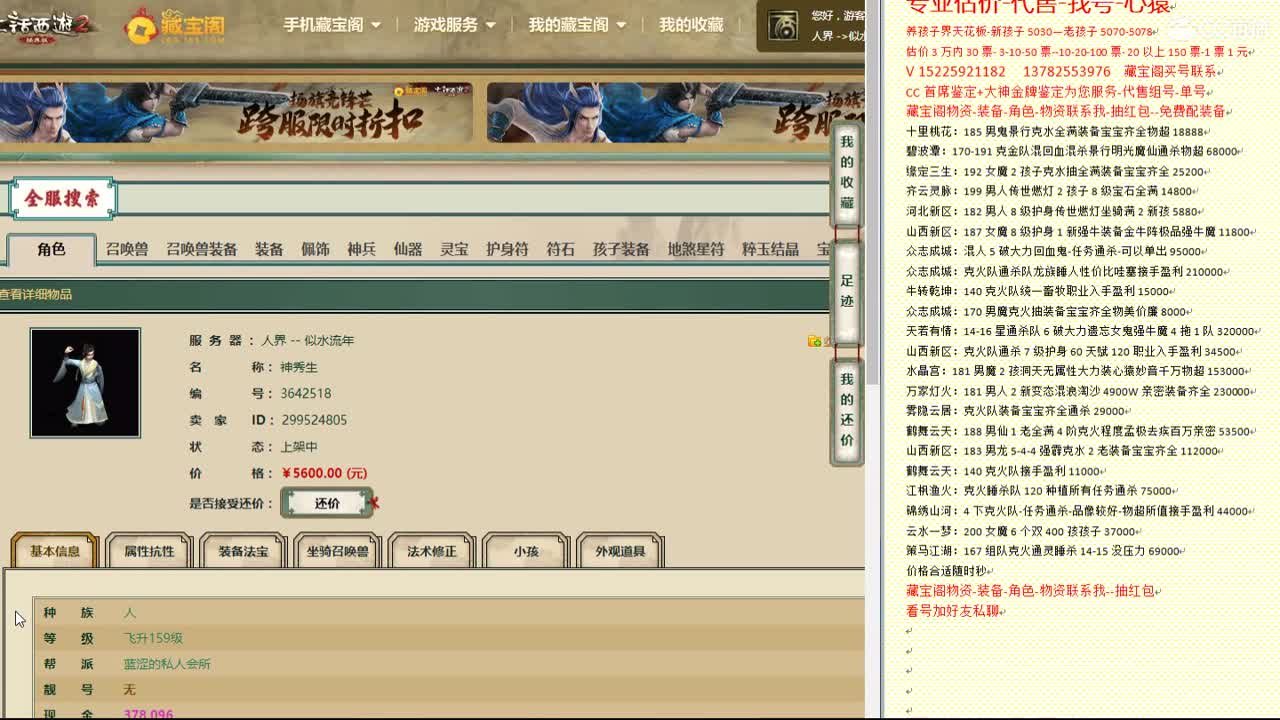Select the 召唤兽 category tab
Viewport: 1280px width, 720px height.
tap(127, 249)
